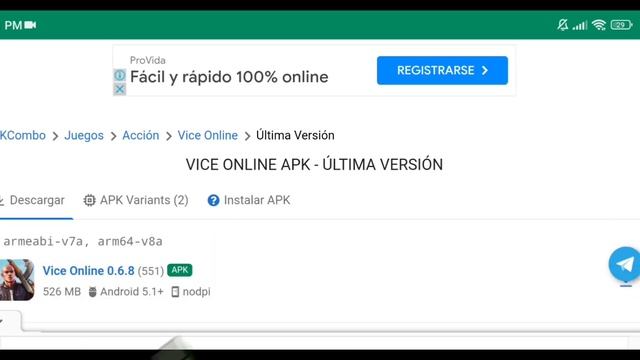The width and height of the screenshot is (640, 360).
Task: Tap the signal strength icon
Action: 580,26
